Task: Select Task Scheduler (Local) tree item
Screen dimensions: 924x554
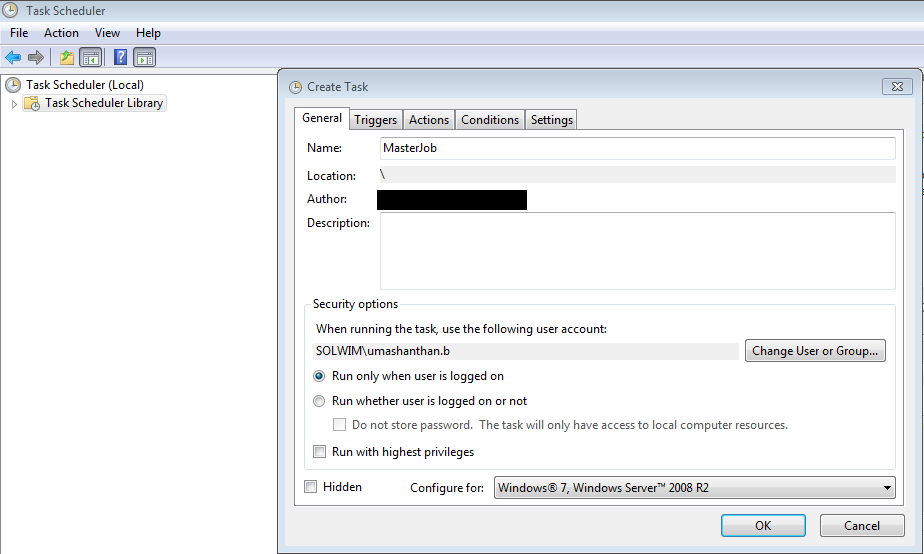Action: click(85, 85)
